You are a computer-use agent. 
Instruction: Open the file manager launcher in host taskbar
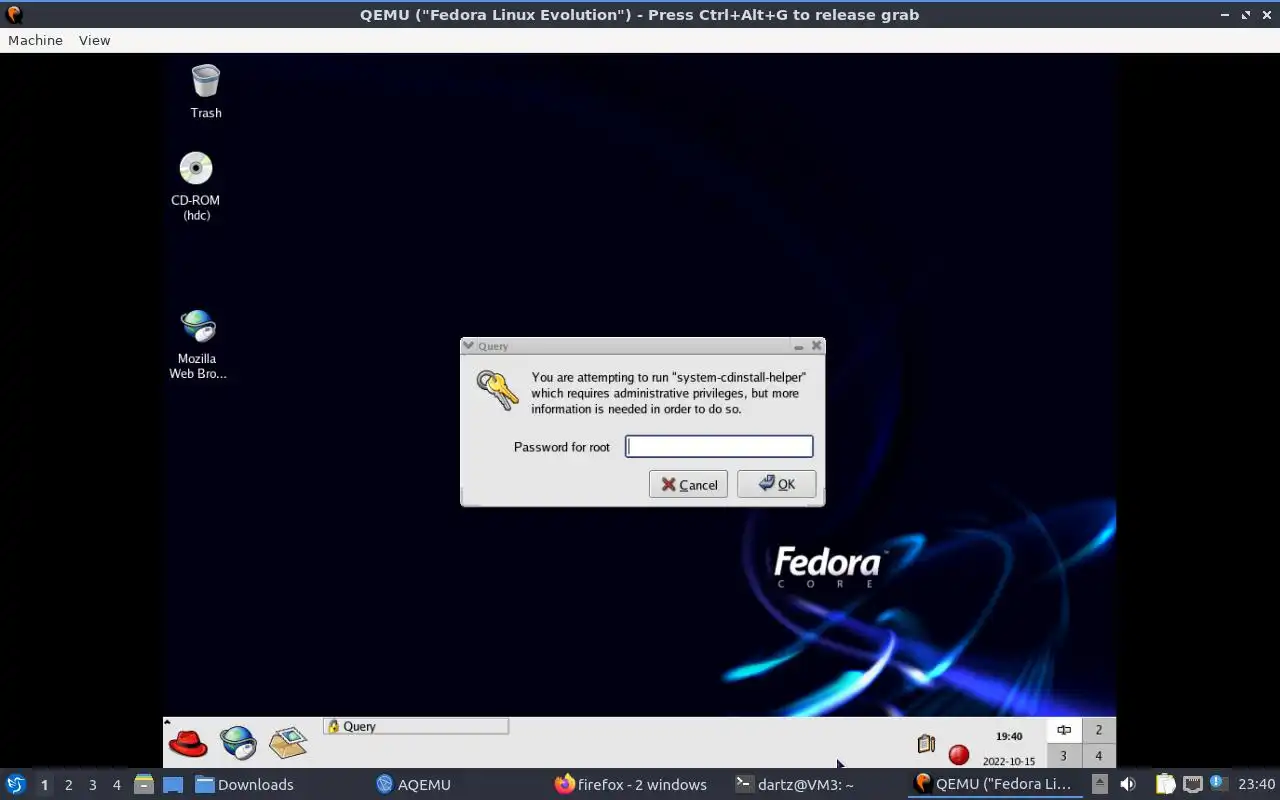[143, 785]
